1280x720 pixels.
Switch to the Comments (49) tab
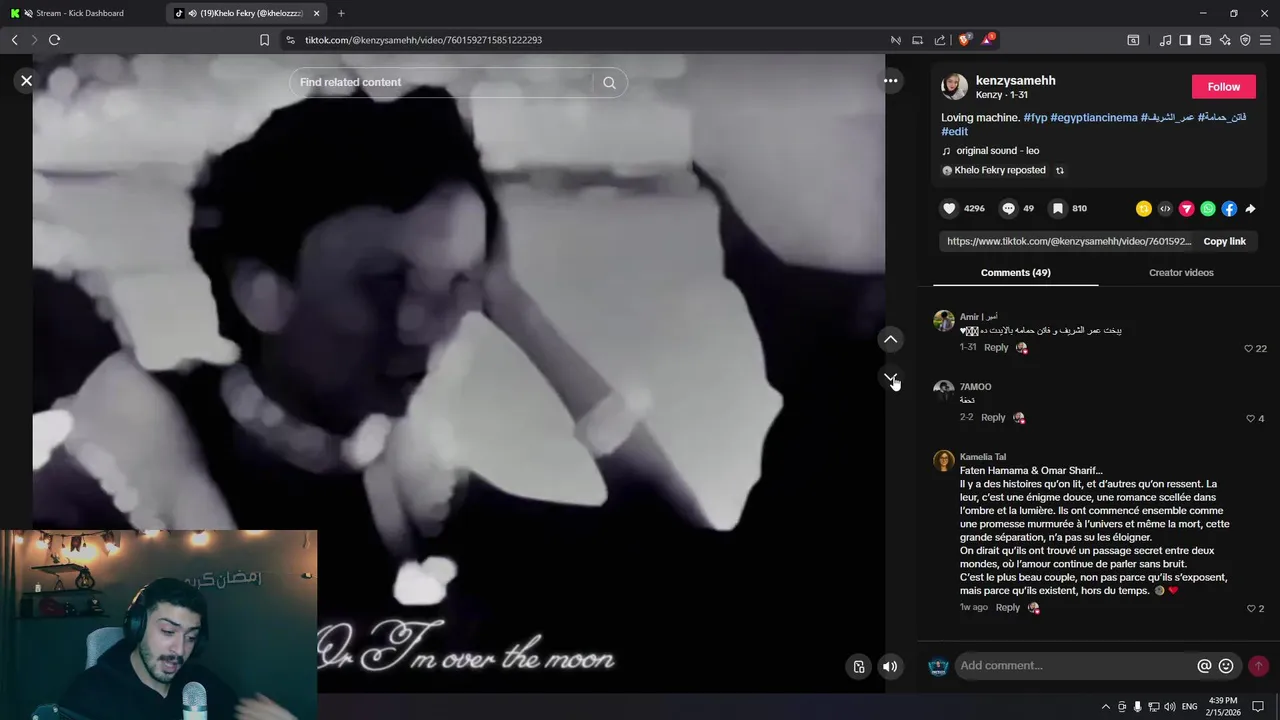point(1015,272)
